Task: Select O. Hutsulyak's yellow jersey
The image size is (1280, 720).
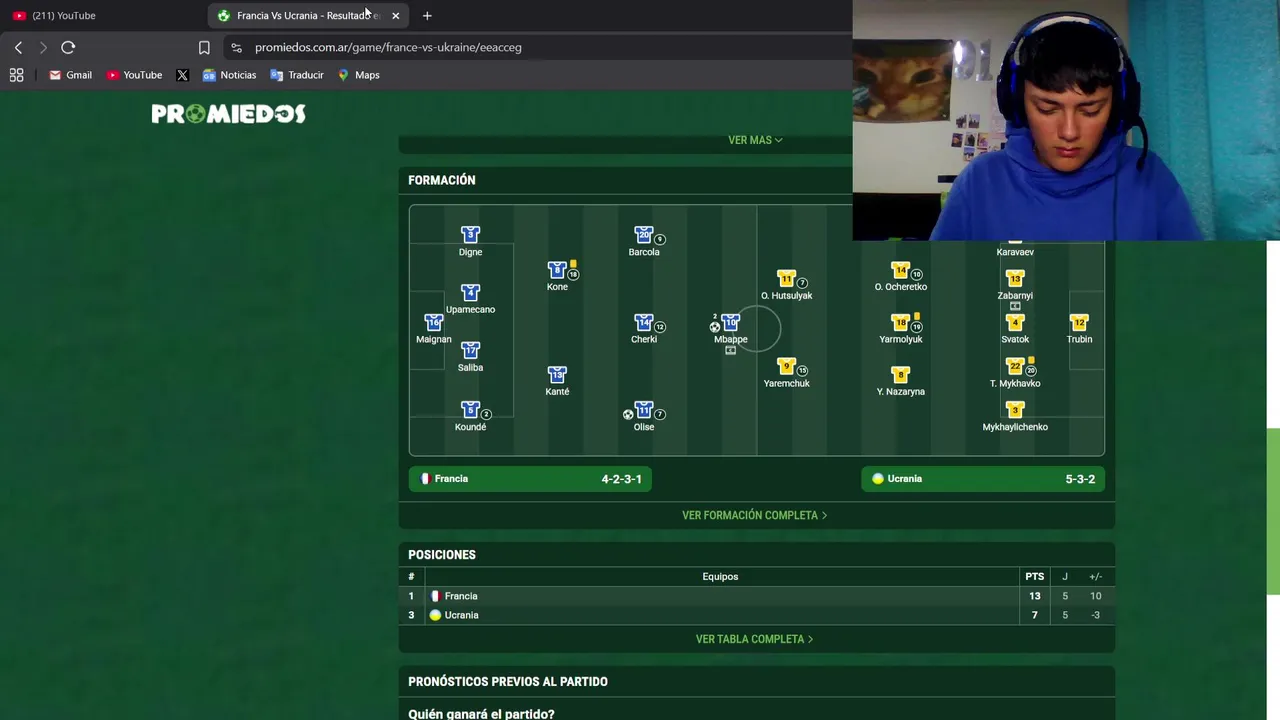Action: (786, 279)
